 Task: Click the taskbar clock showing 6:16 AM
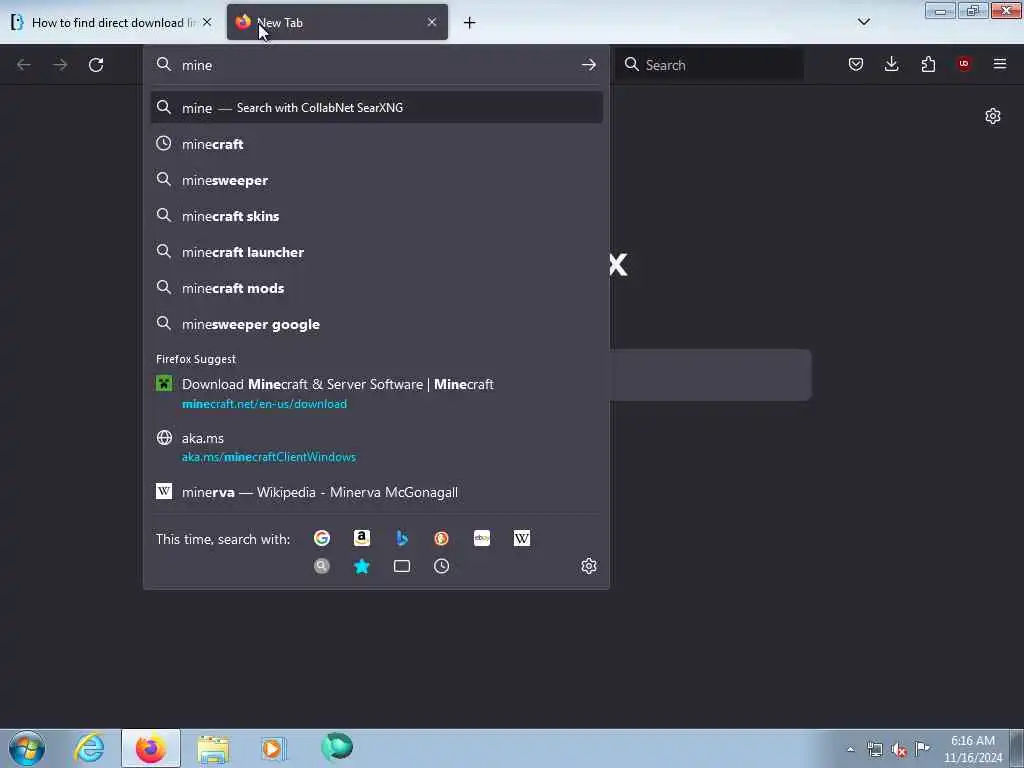pyautogui.click(x=973, y=749)
